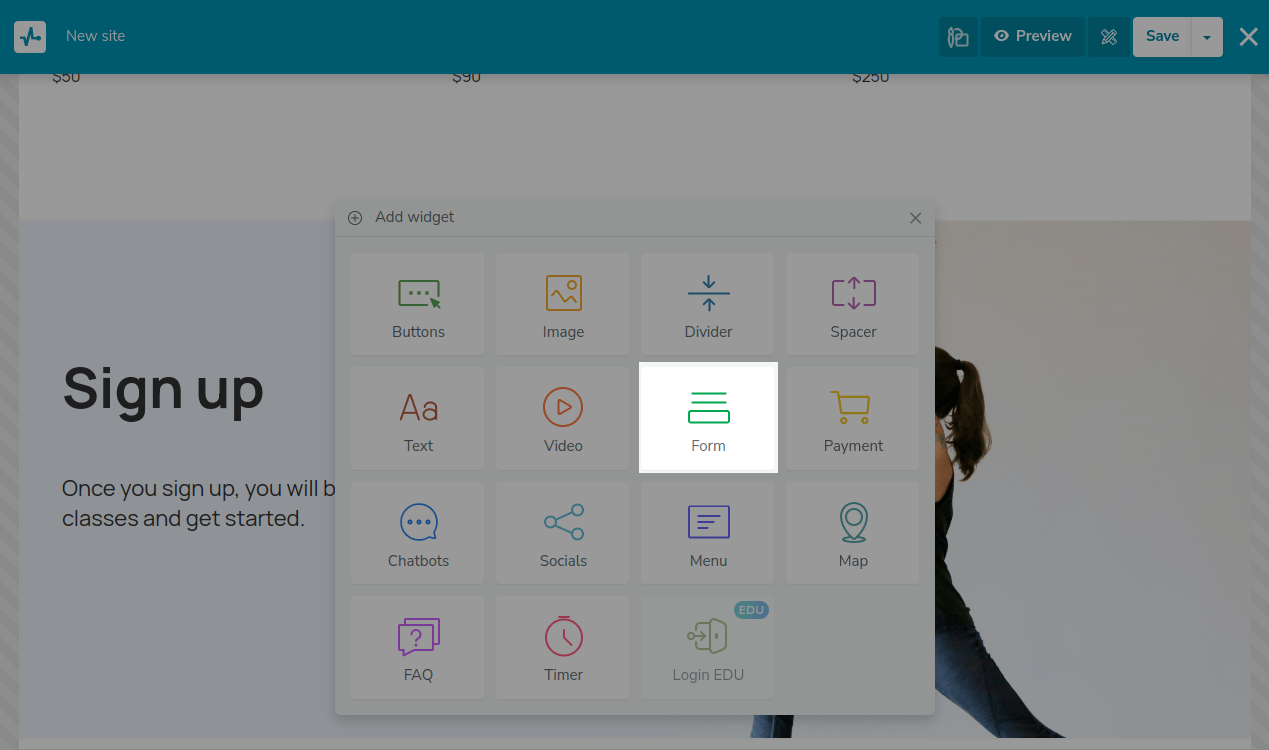1269x750 pixels.
Task: Insert the FAQ widget
Action: pyautogui.click(x=418, y=647)
